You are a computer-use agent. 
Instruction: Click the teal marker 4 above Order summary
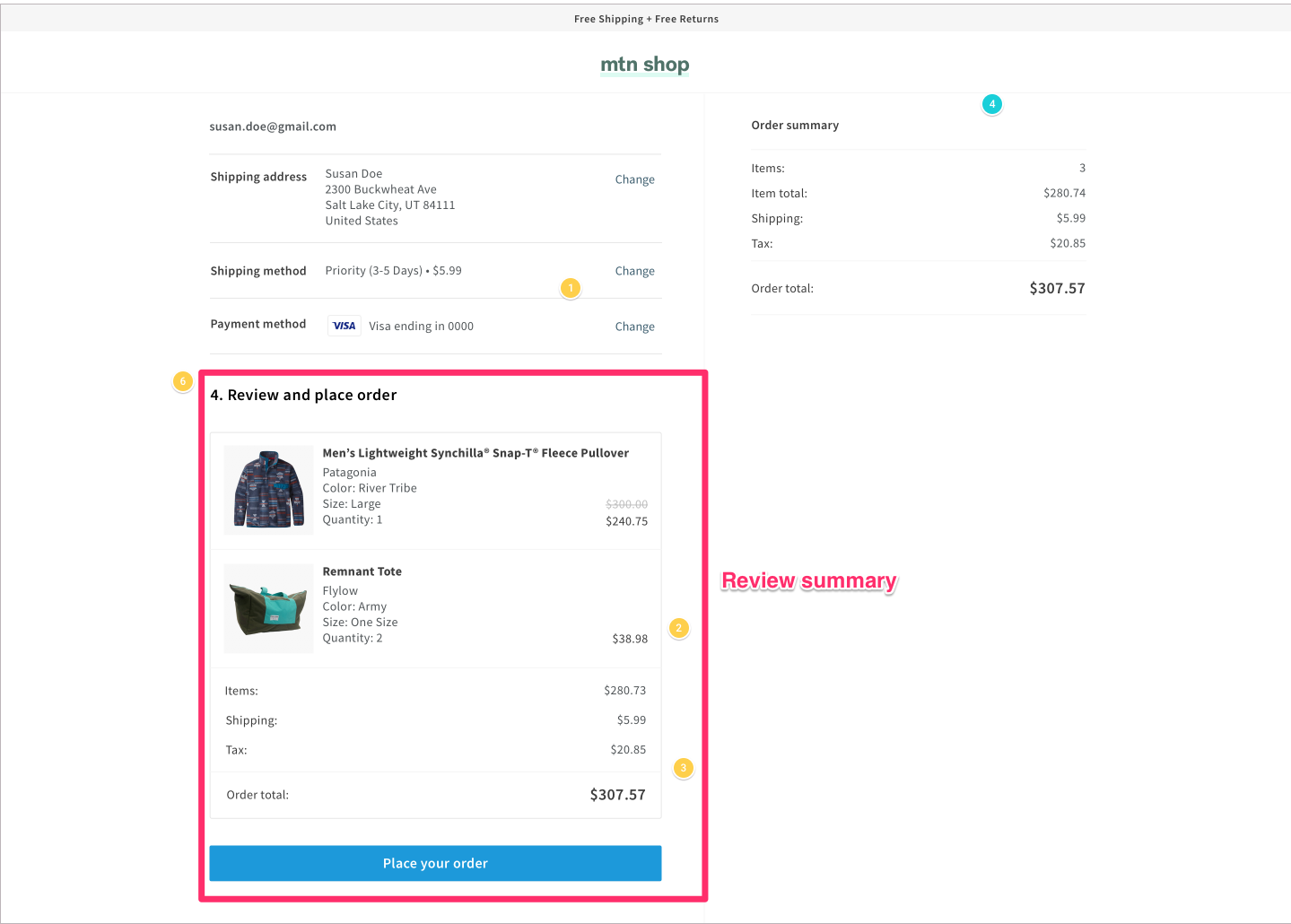click(991, 104)
